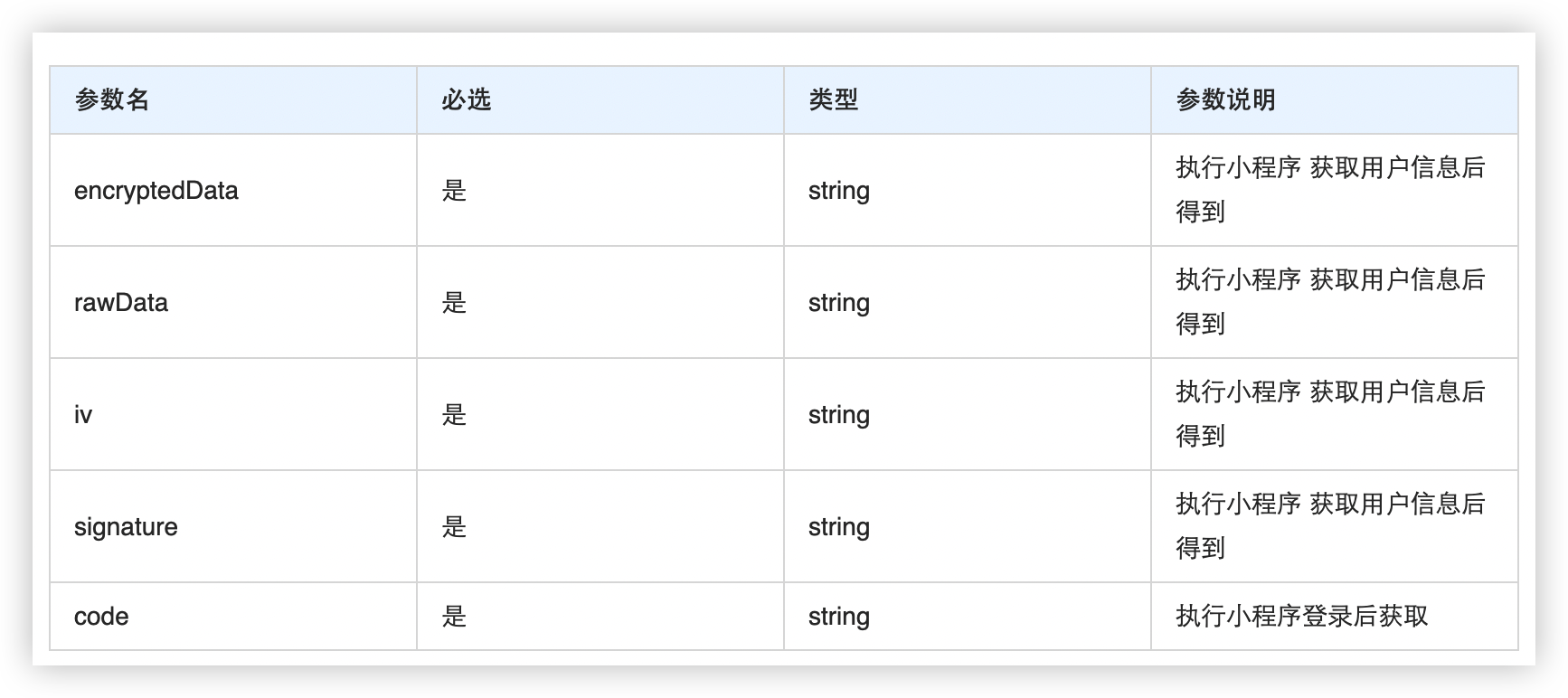Click the encryptedData parameter cell
This screenshot has height=698, width=1568.
156,191
